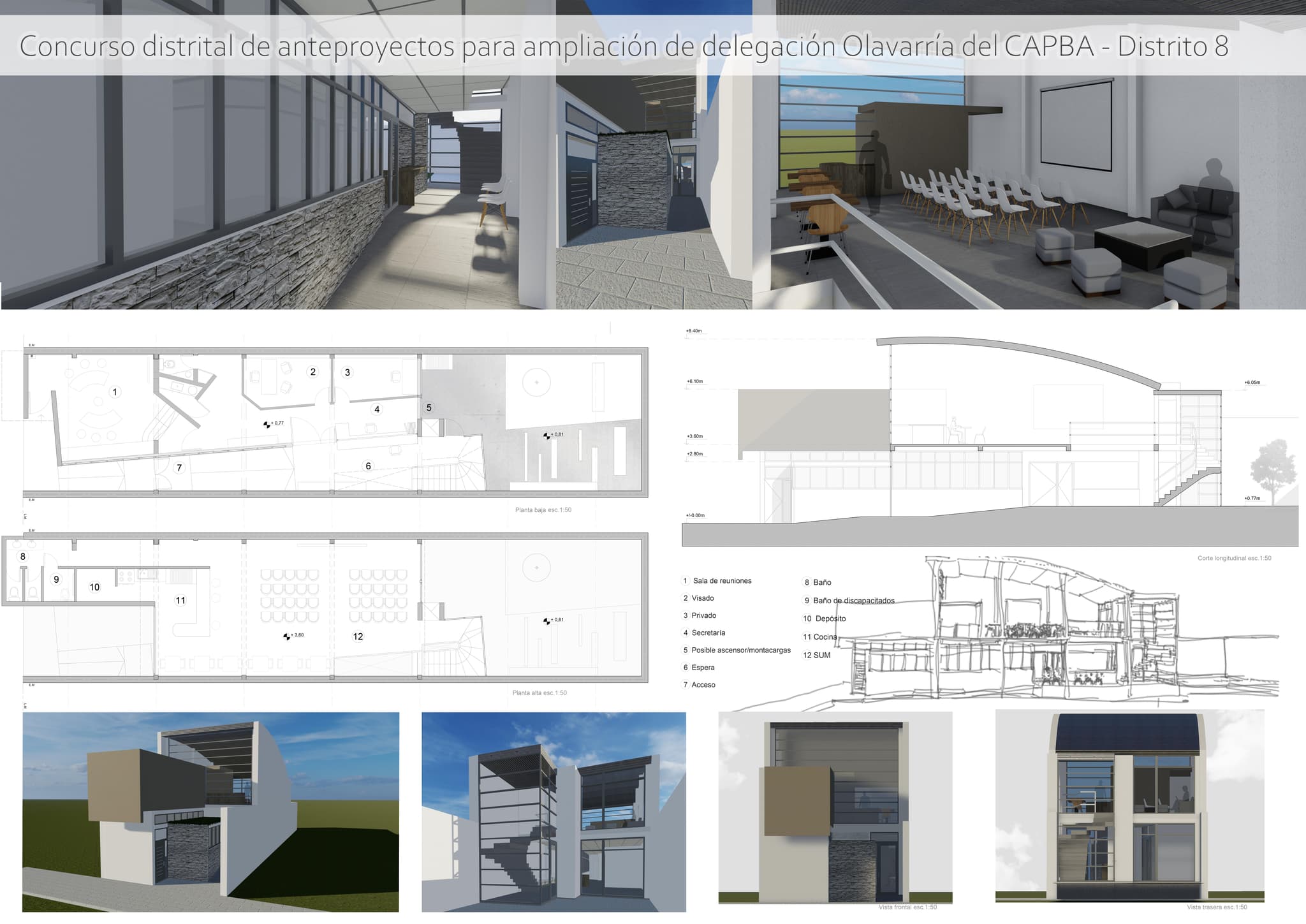Select legend entry '9 Baño de discapacitados'
The image size is (1306, 924).
click(x=849, y=601)
